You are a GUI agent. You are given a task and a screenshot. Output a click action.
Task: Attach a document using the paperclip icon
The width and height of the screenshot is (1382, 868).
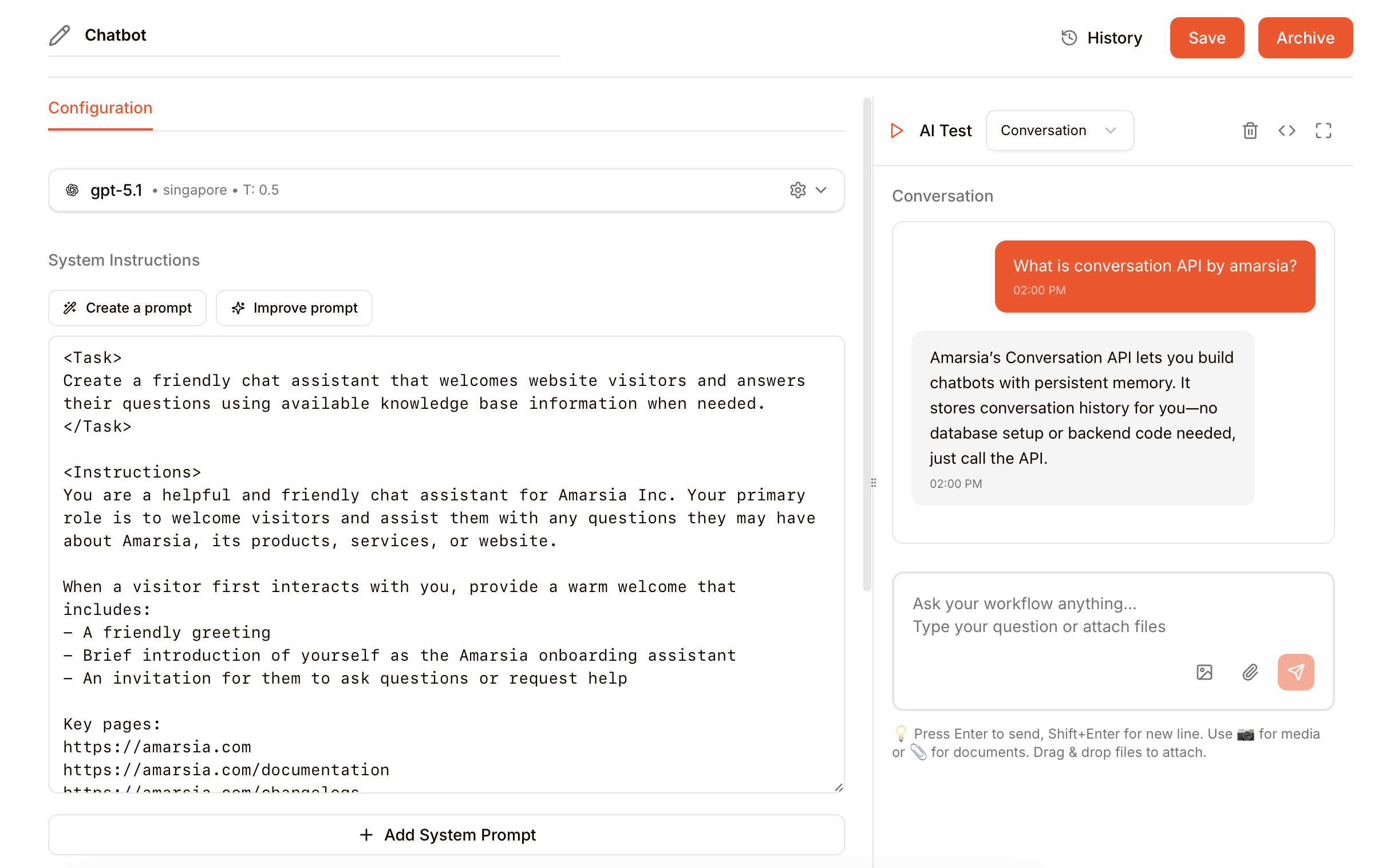point(1249,672)
